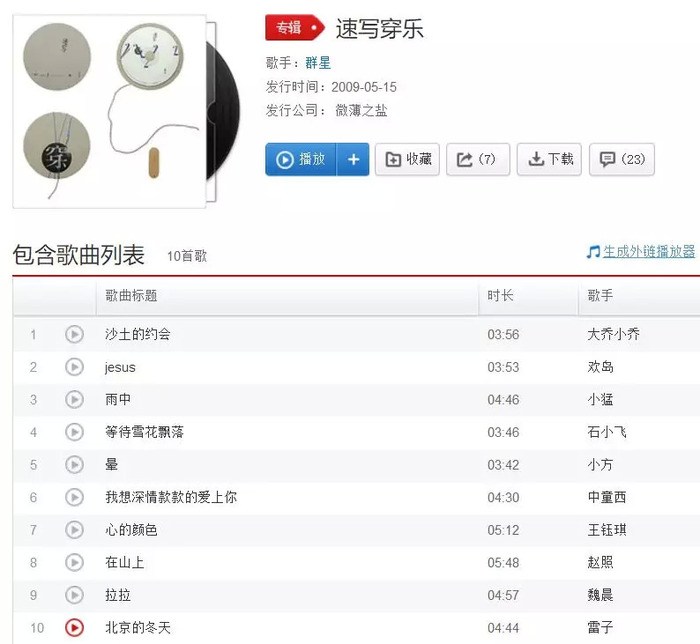Screen dimensions: 700x644
Task: Click the 收藏 favorite button
Action: 407,159
